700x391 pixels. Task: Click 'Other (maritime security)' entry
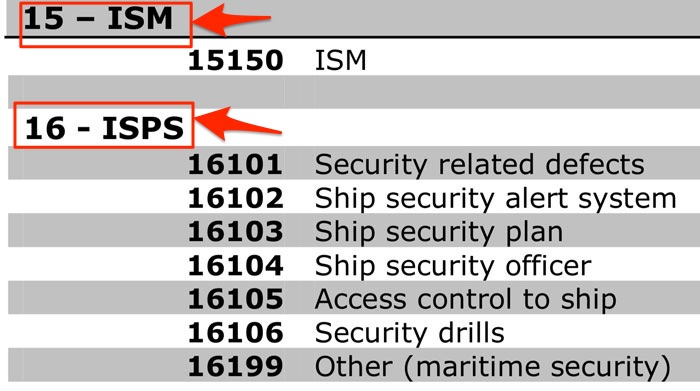pos(493,367)
